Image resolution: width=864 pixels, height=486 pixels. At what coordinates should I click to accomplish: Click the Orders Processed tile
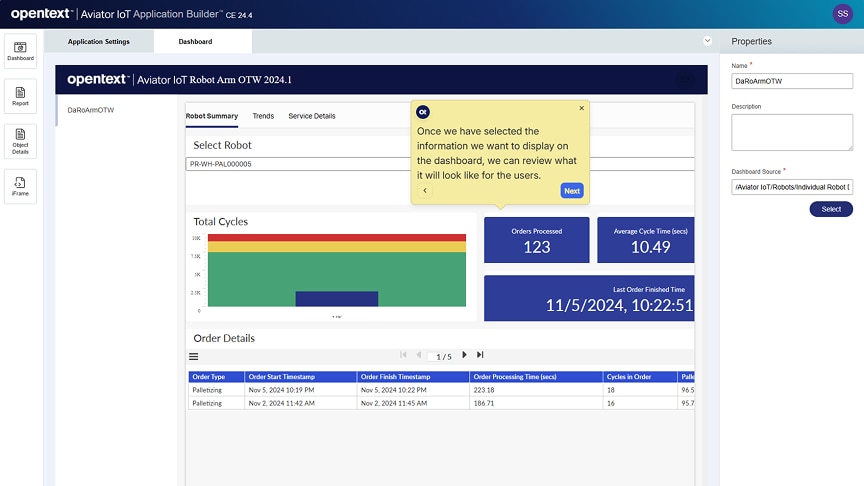pyautogui.click(x=537, y=240)
